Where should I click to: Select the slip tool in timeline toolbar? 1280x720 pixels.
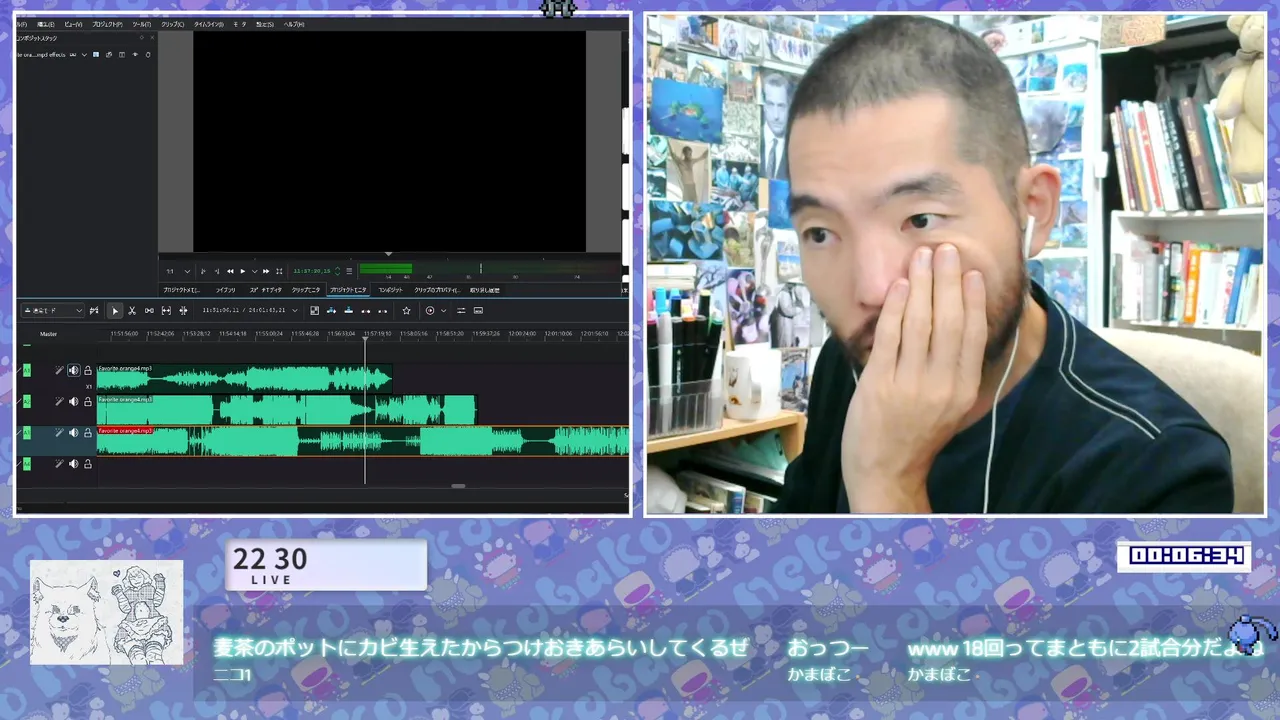(x=166, y=310)
